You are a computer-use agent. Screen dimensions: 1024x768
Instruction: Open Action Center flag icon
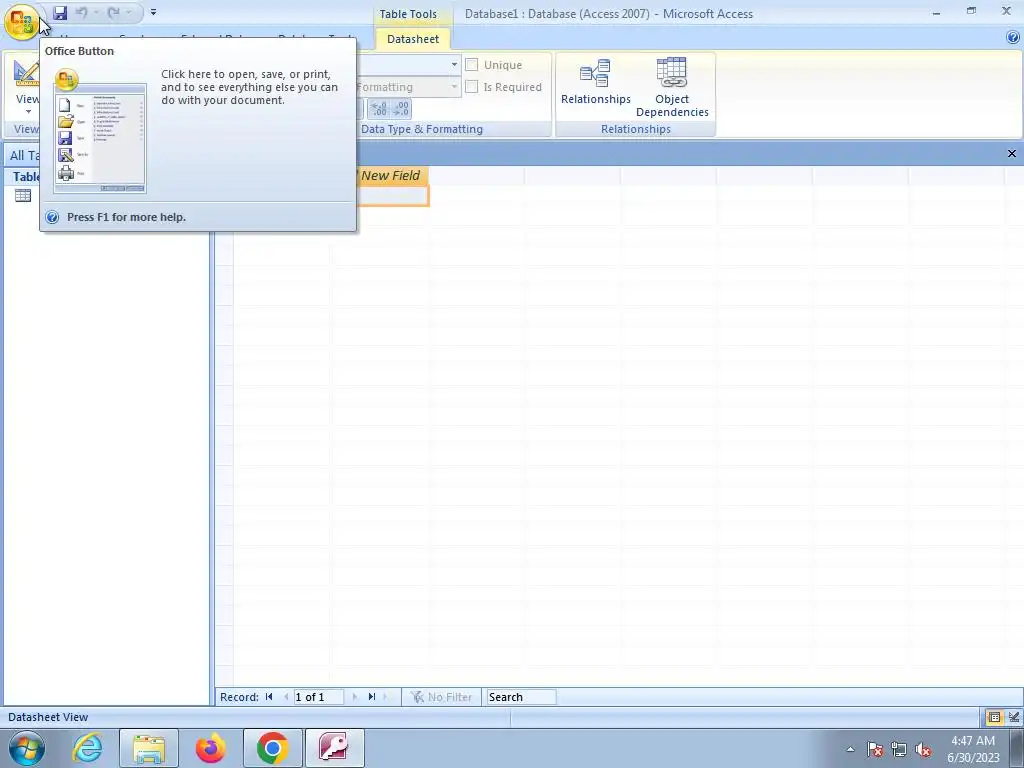[x=875, y=749]
